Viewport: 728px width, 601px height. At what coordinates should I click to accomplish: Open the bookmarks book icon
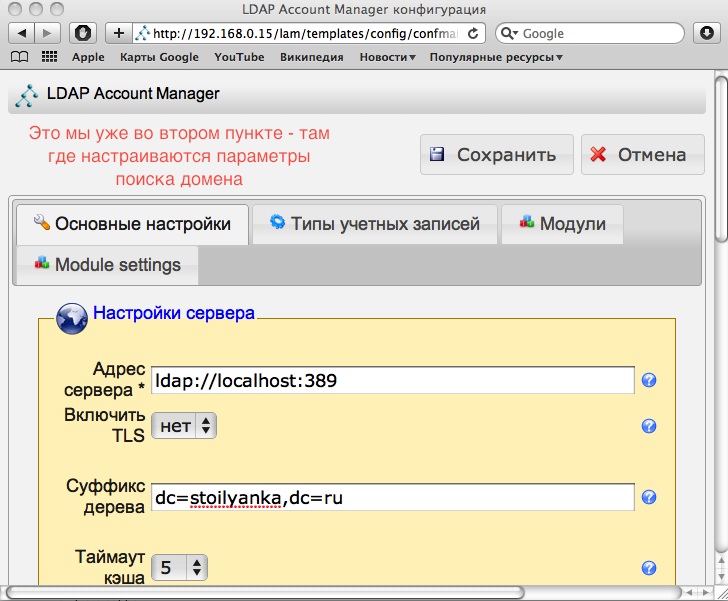point(19,57)
